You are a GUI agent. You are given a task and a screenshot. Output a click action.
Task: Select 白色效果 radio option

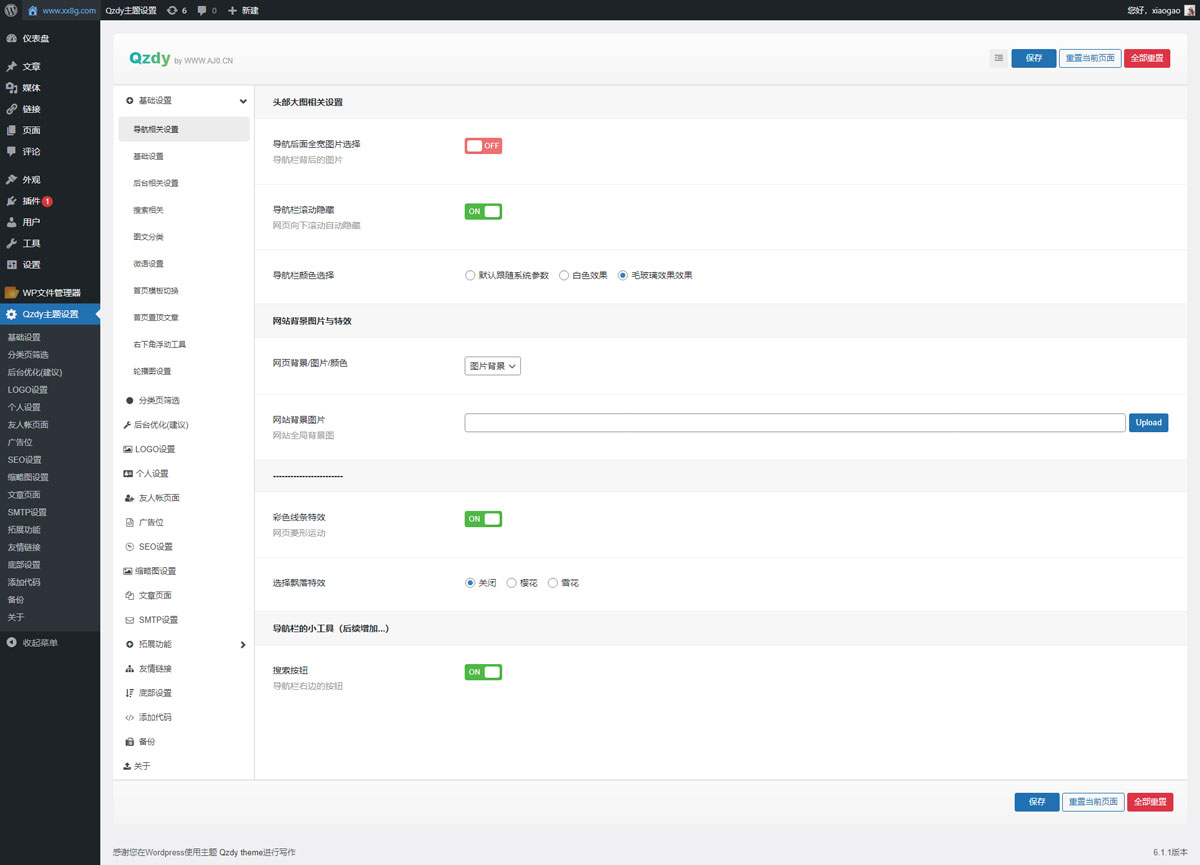click(x=564, y=275)
